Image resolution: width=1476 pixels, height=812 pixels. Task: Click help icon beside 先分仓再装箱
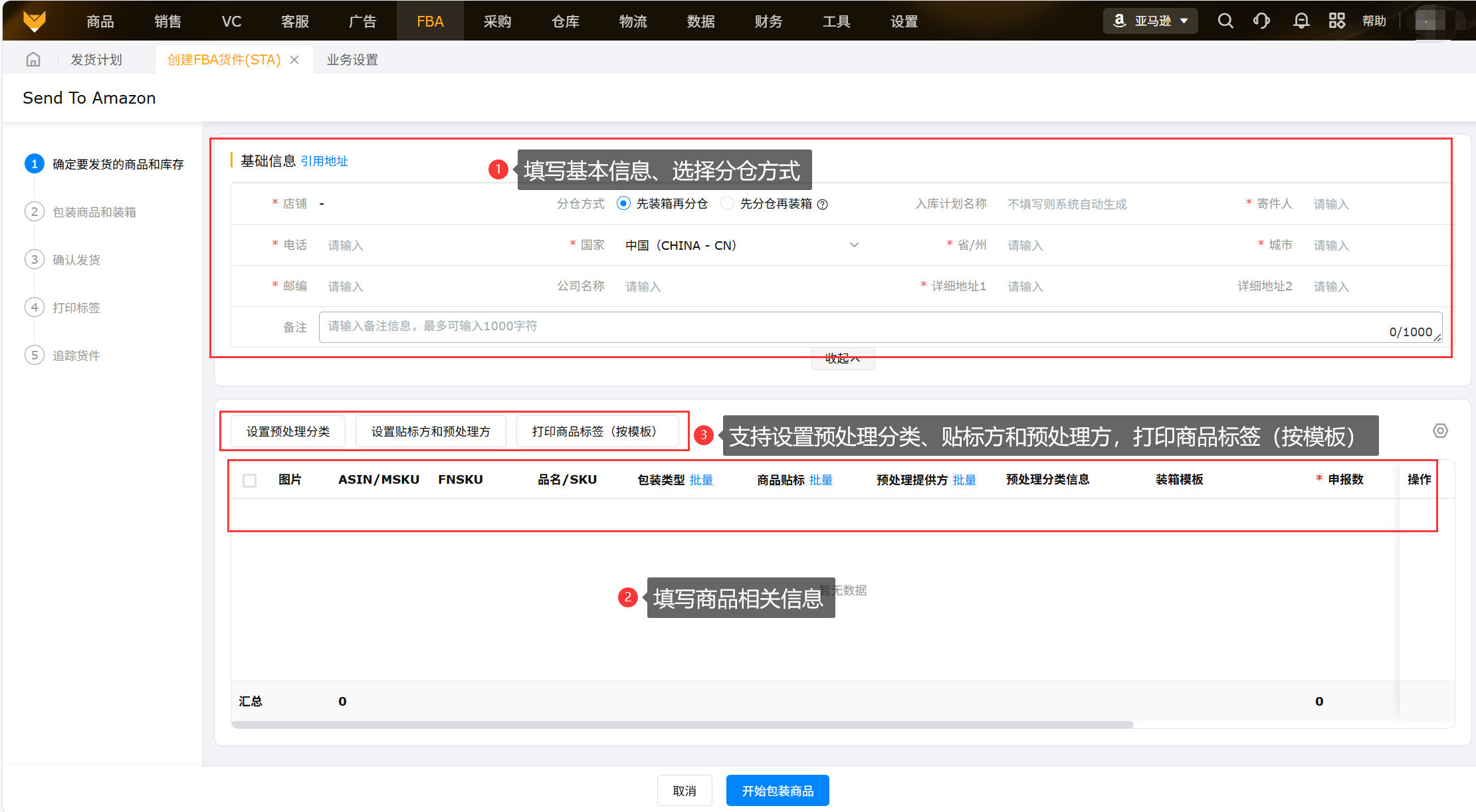click(x=822, y=205)
